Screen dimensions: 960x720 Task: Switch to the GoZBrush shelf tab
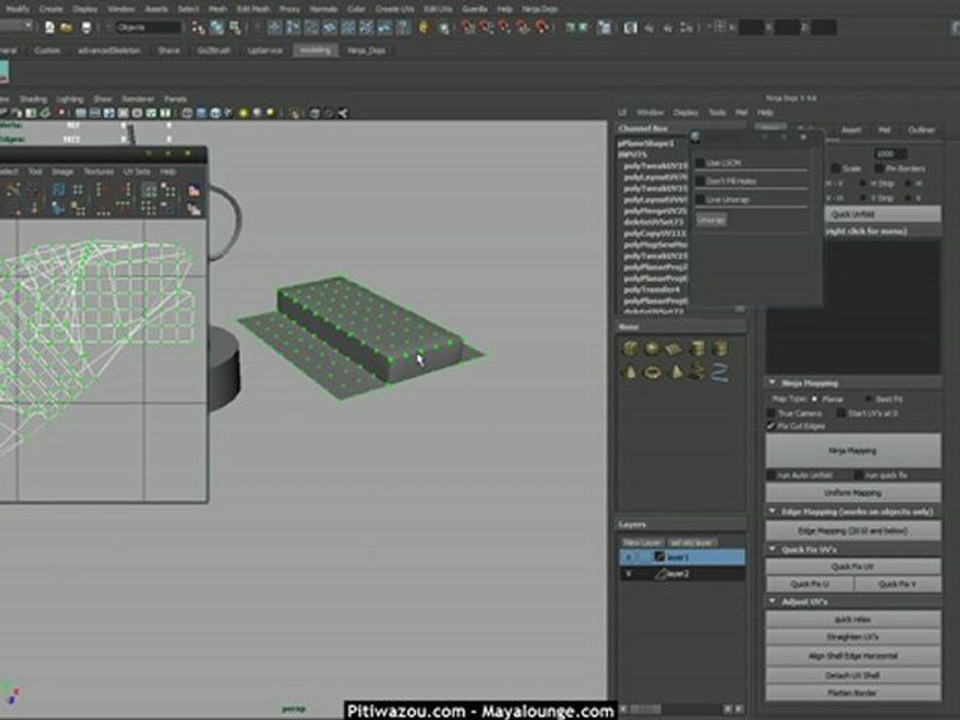[214, 51]
